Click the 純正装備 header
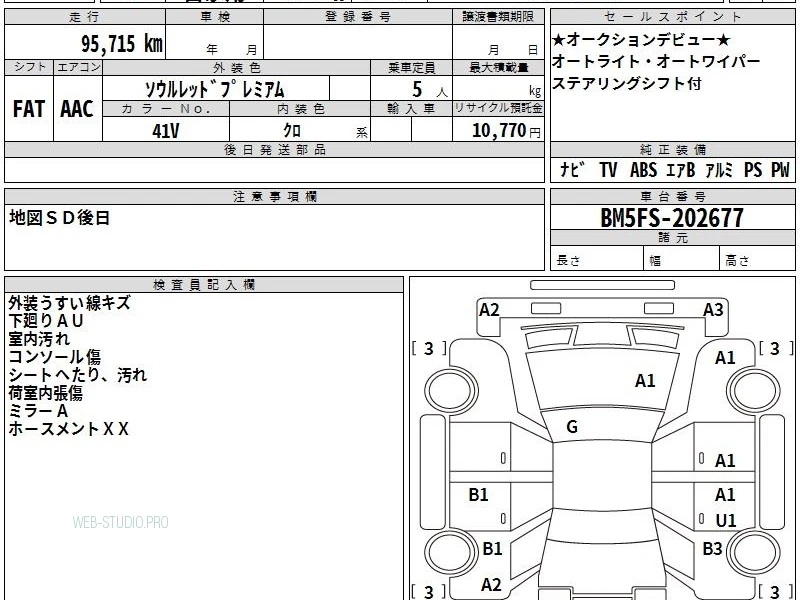The image size is (800, 600). (672, 149)
